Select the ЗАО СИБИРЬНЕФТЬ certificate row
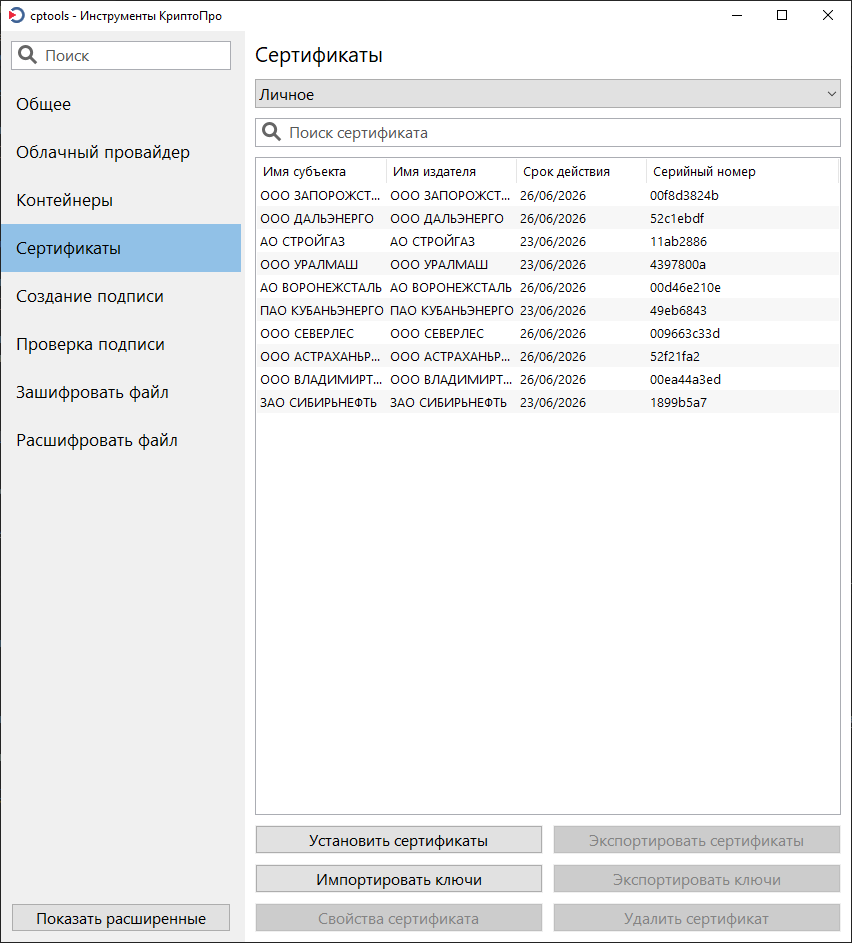The height and width of the screenshot is (943, 852). (x=547, y=402)
